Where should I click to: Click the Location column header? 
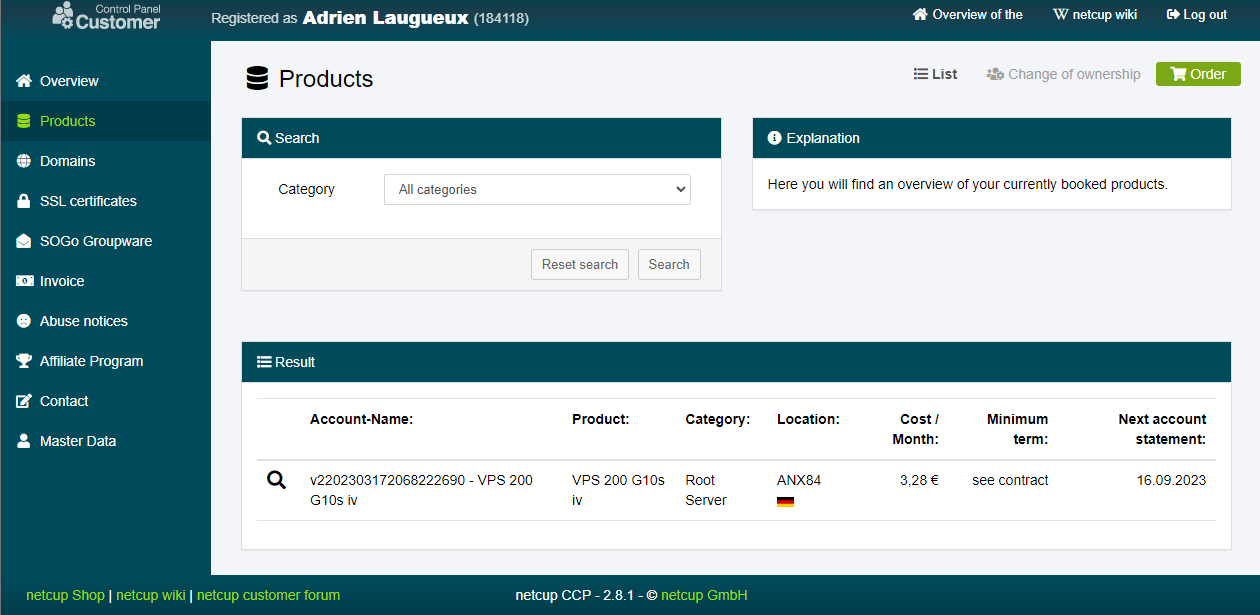pos(808,419)
